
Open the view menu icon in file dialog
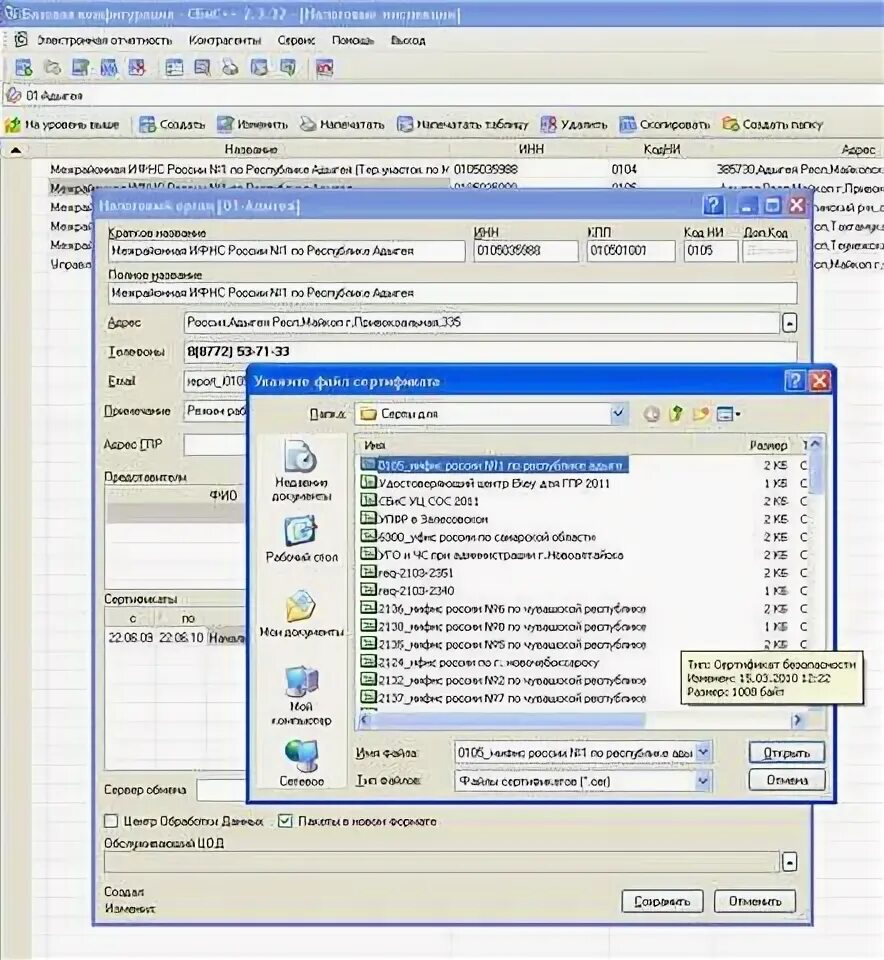(728, 414)
